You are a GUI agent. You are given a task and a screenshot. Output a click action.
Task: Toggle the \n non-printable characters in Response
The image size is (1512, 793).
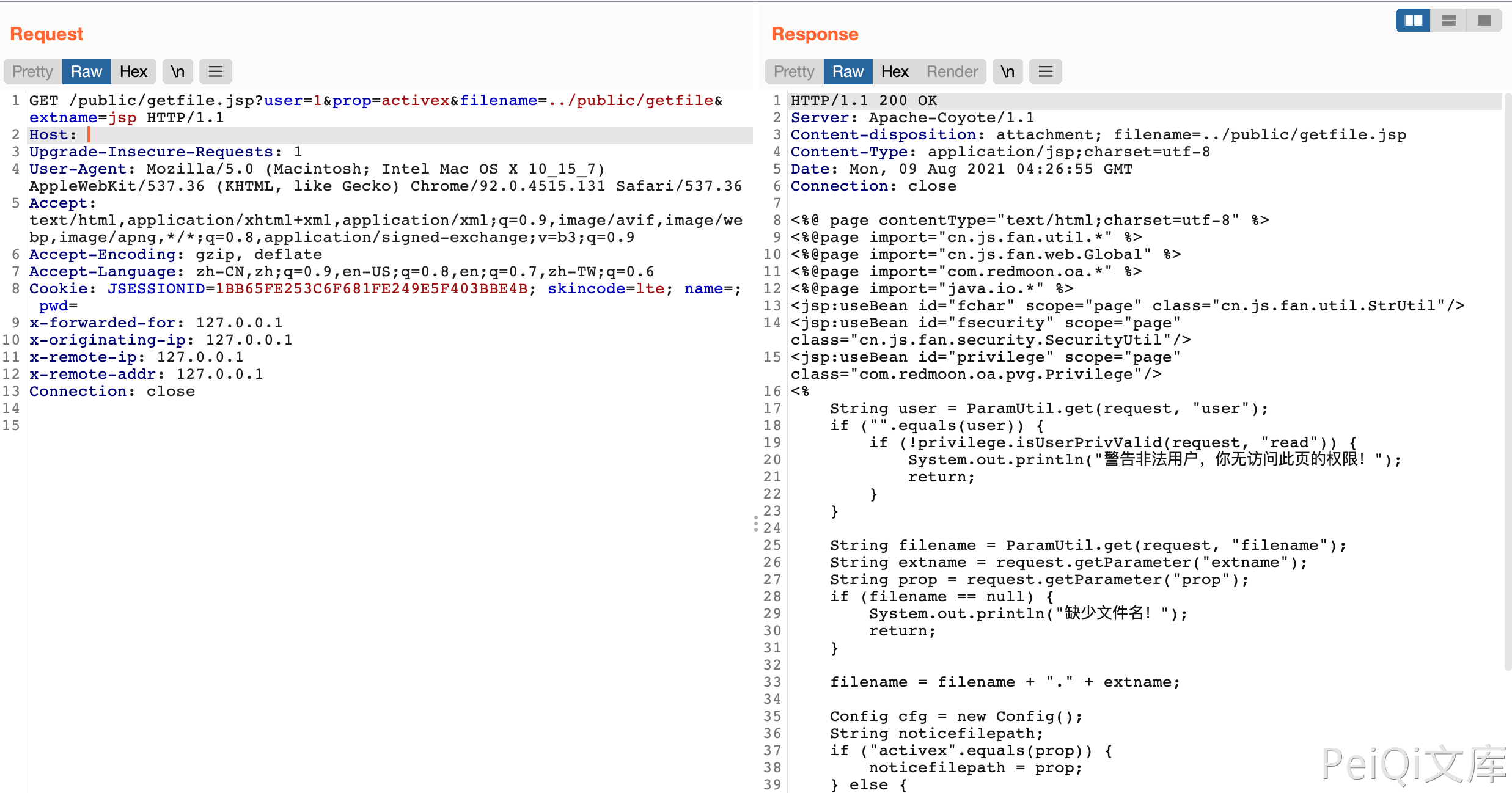[1007, 71]
